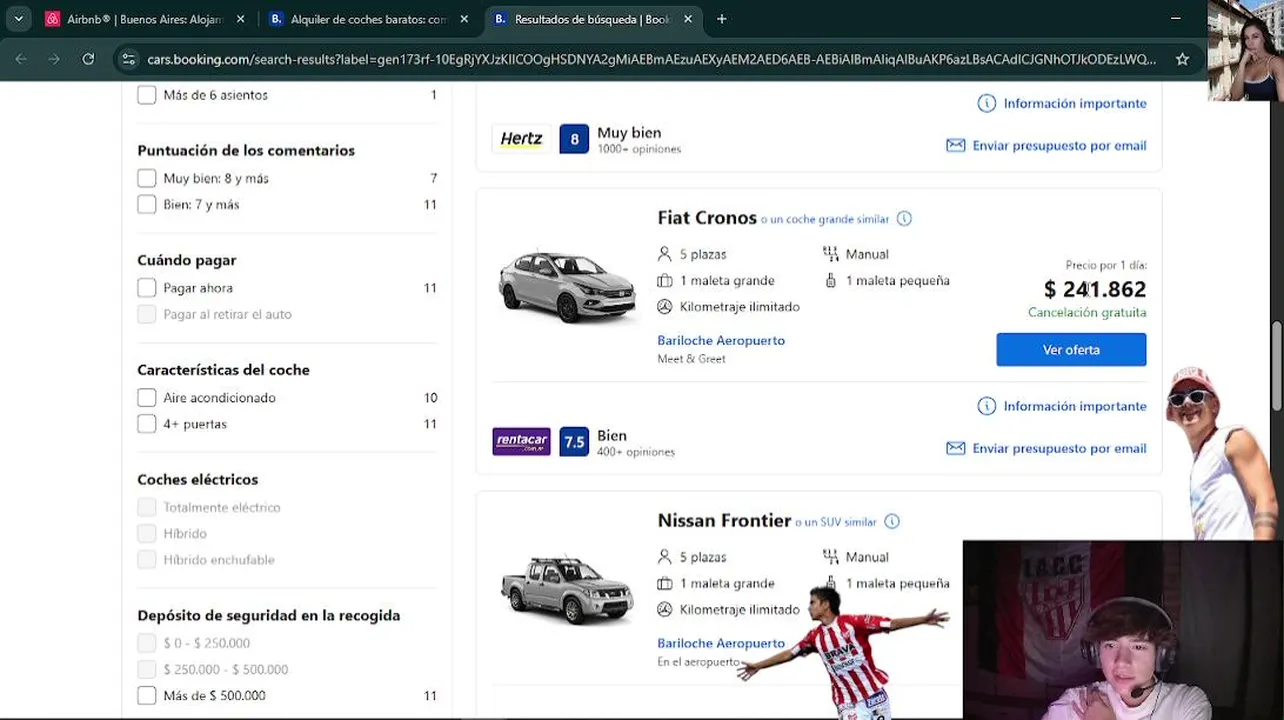Tick the Aire acondicionado checkbox

[147, 398]
